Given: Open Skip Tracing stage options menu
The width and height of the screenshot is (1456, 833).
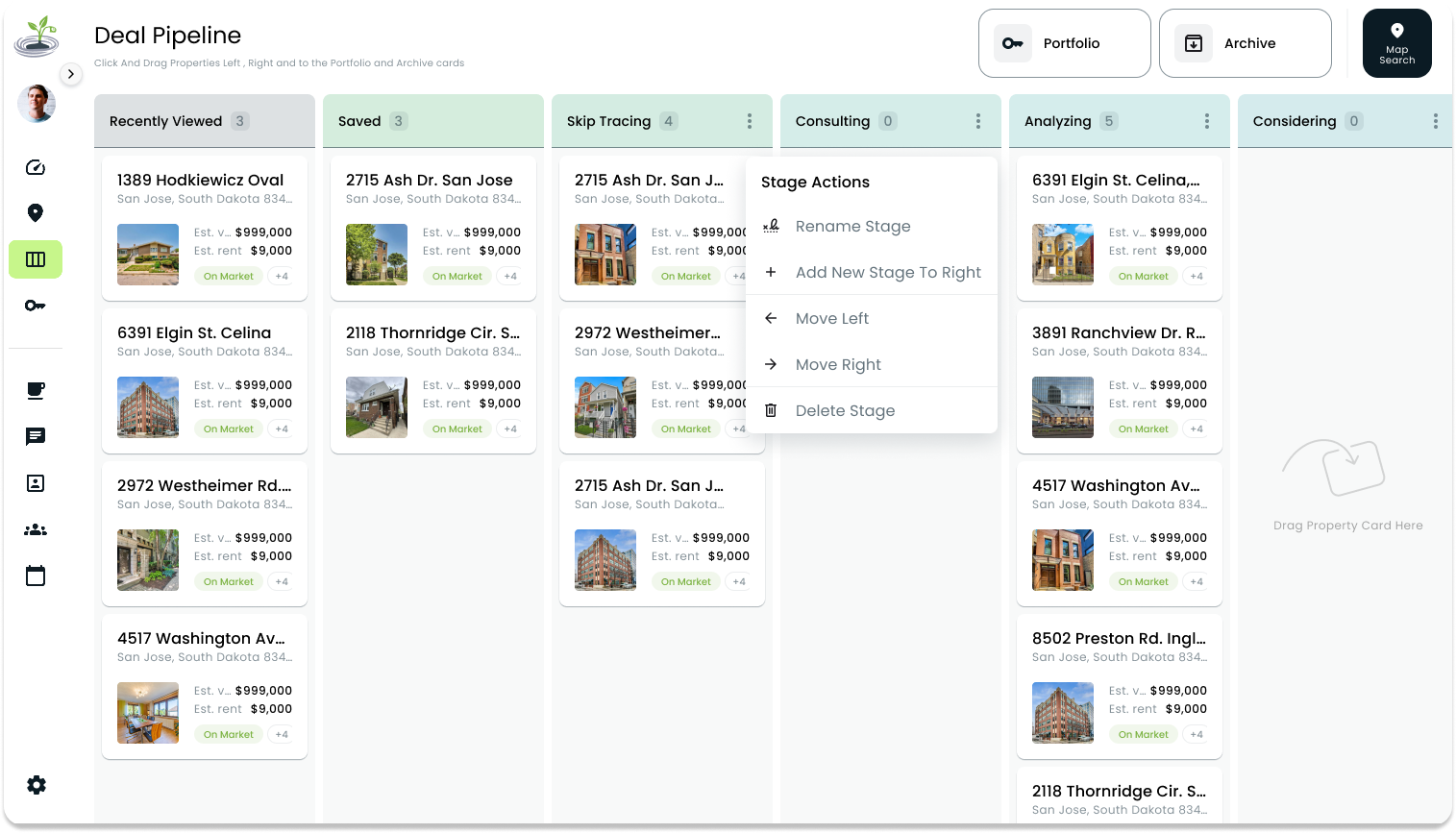Looking at the screenshot, I should coord(750,121).
